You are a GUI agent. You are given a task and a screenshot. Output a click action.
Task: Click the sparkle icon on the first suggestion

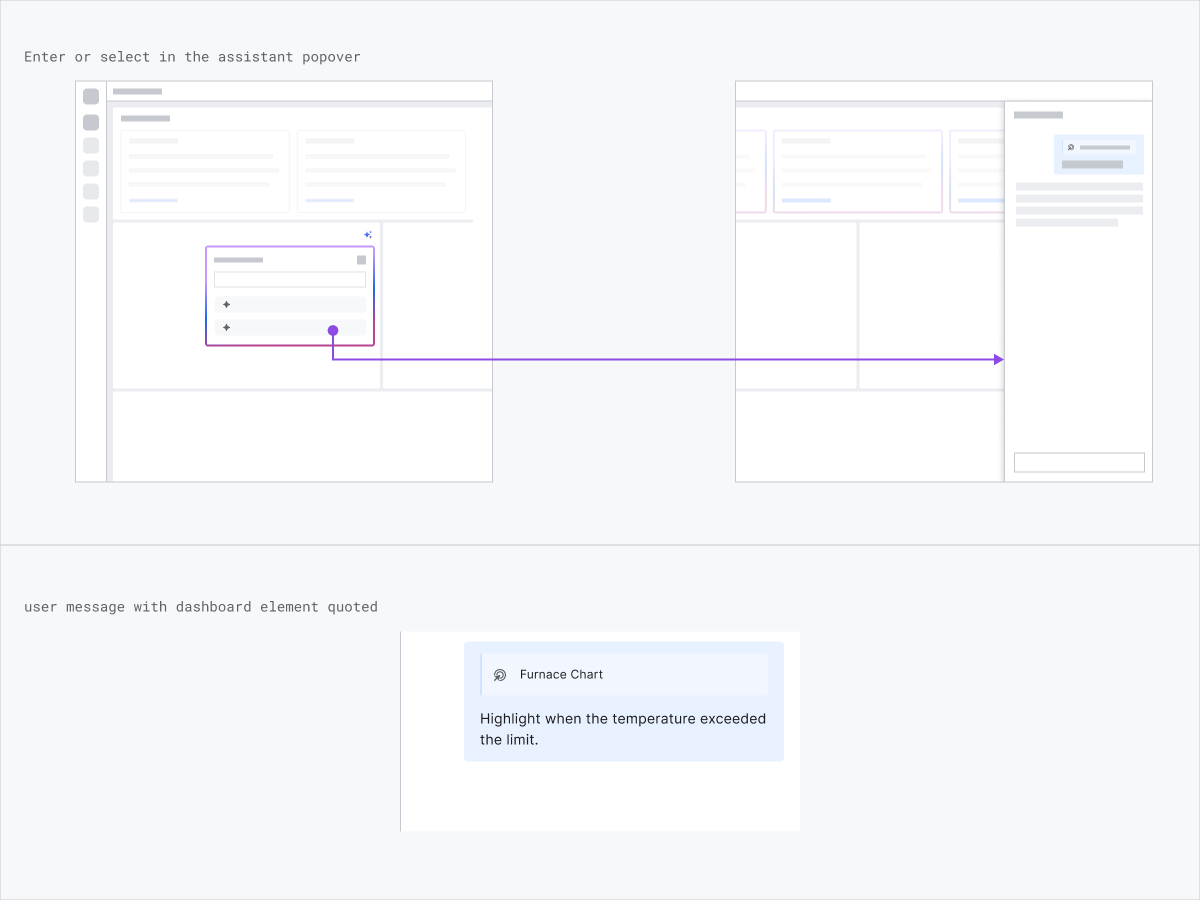point(227,304)
